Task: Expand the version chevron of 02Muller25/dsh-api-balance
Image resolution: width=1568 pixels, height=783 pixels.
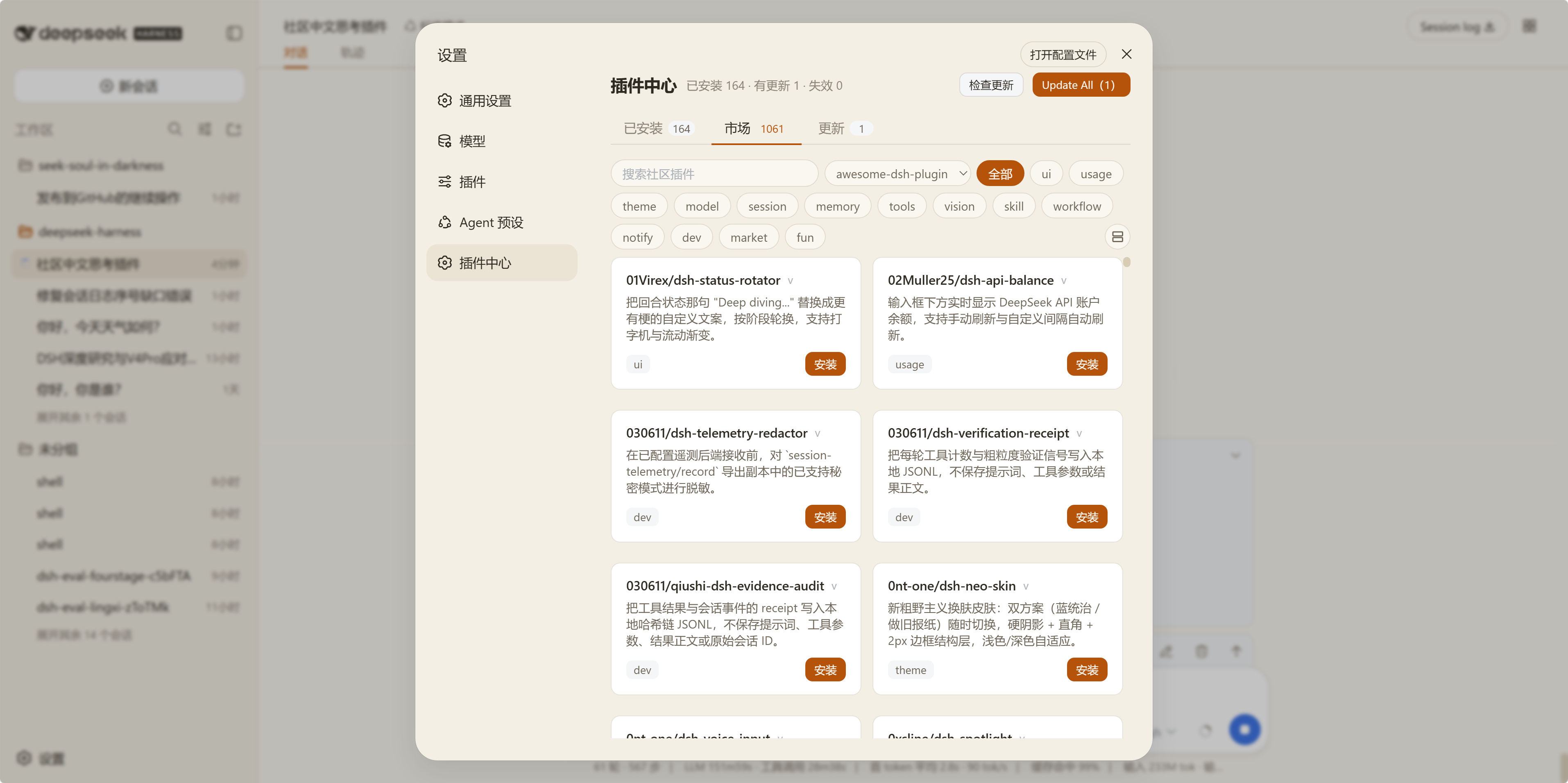Action: tap(1063, 281)
